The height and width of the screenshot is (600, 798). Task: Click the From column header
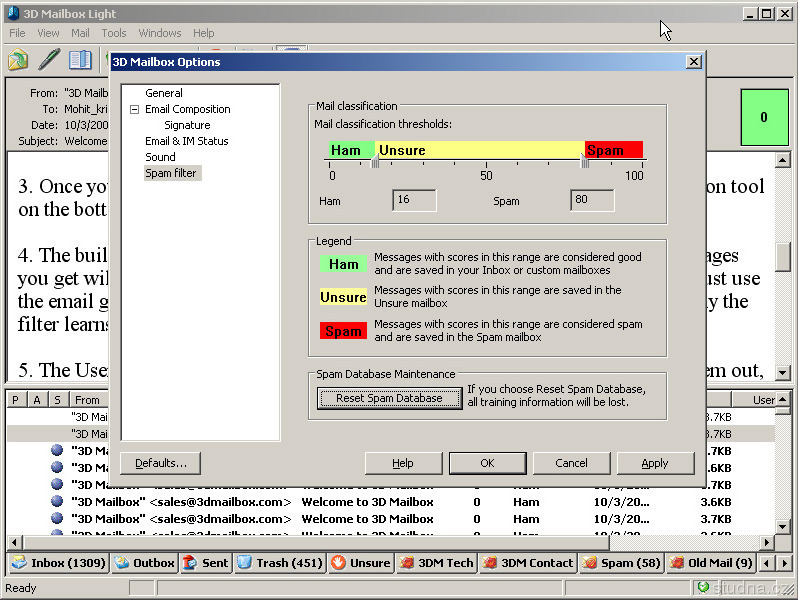87,400
